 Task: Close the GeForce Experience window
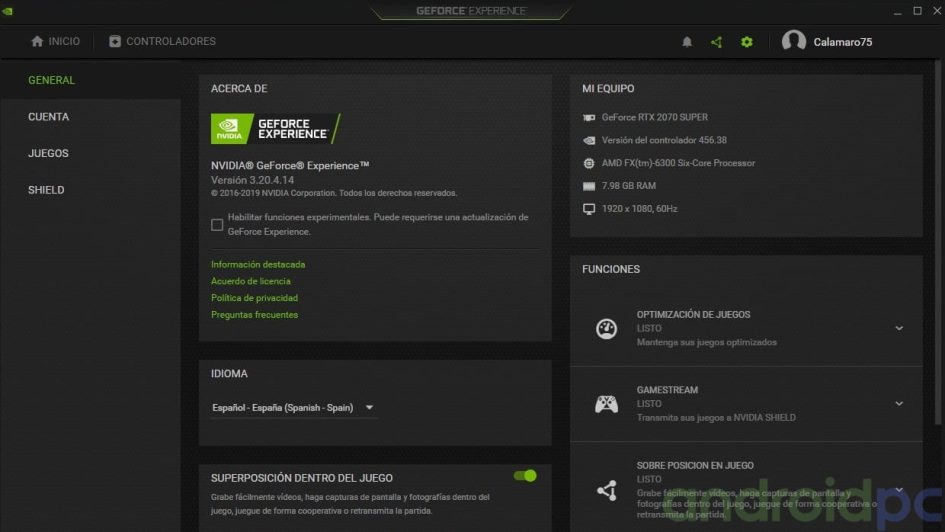coord(937,11)
